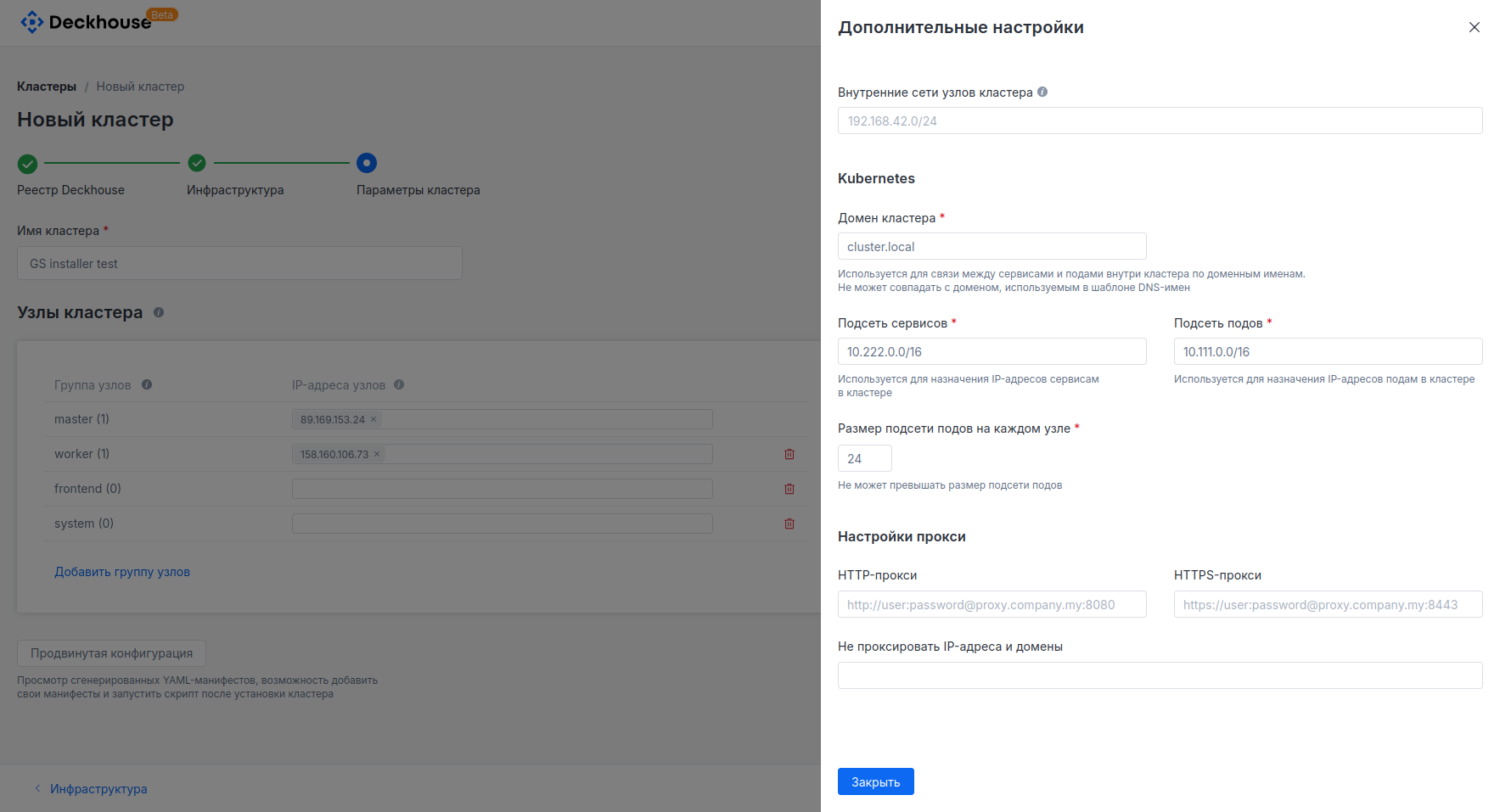Click Добавить группу узлов
Viewport: 1500px width, 812px height.
pyautogui.click(x=121, y=571)
